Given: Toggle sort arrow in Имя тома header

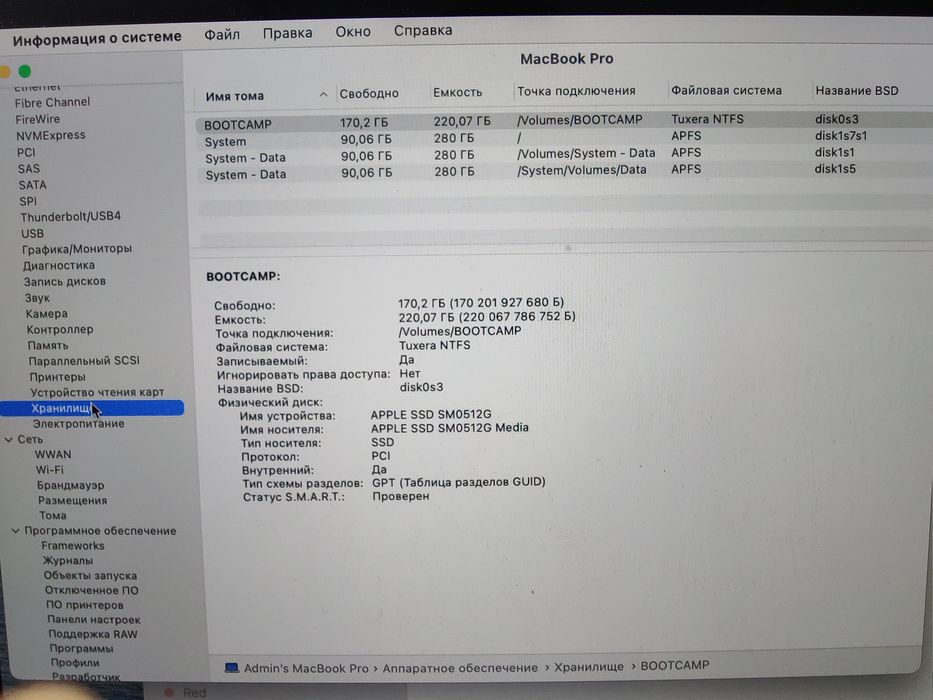Looking at the screenshot, I should pos(323,94).
